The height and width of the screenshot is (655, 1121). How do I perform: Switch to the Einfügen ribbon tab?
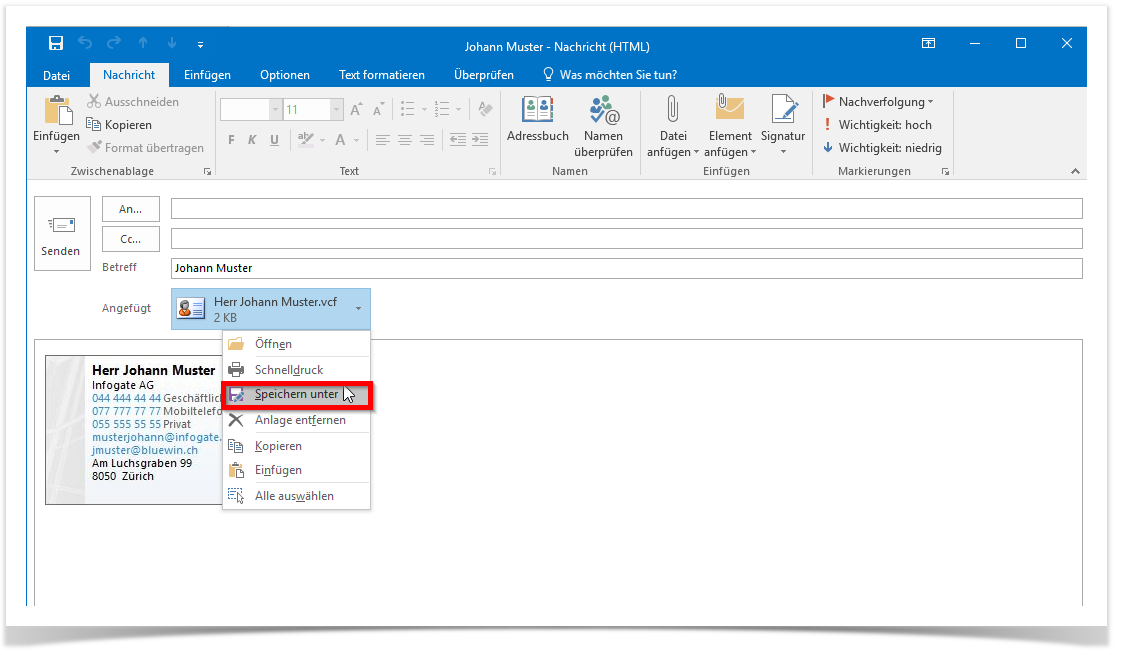click(207, 75)
